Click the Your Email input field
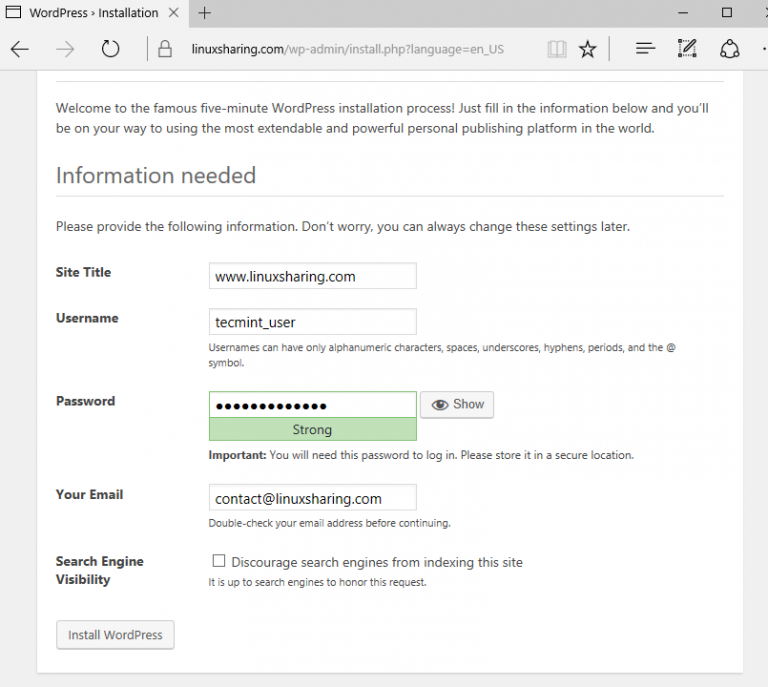768x687 pixels. (x=312, y=497)
